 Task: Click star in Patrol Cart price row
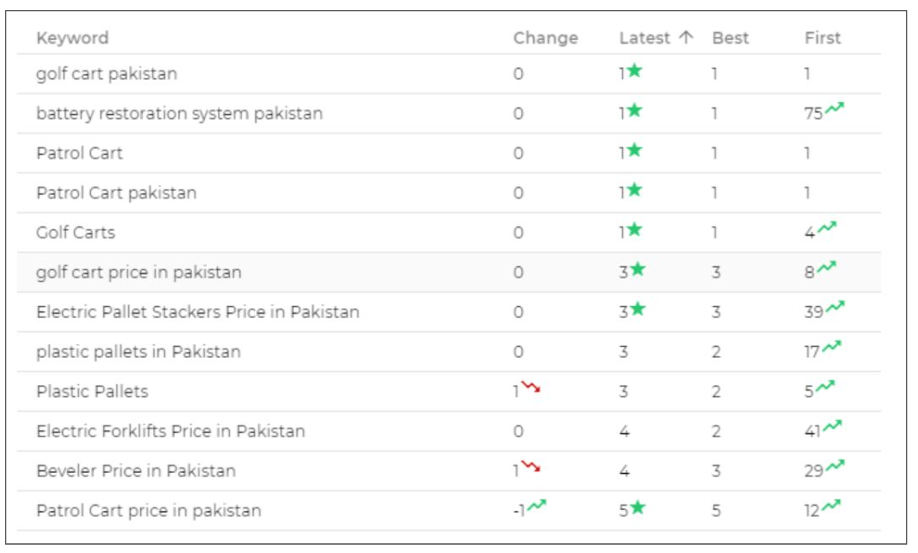point(638,507)
